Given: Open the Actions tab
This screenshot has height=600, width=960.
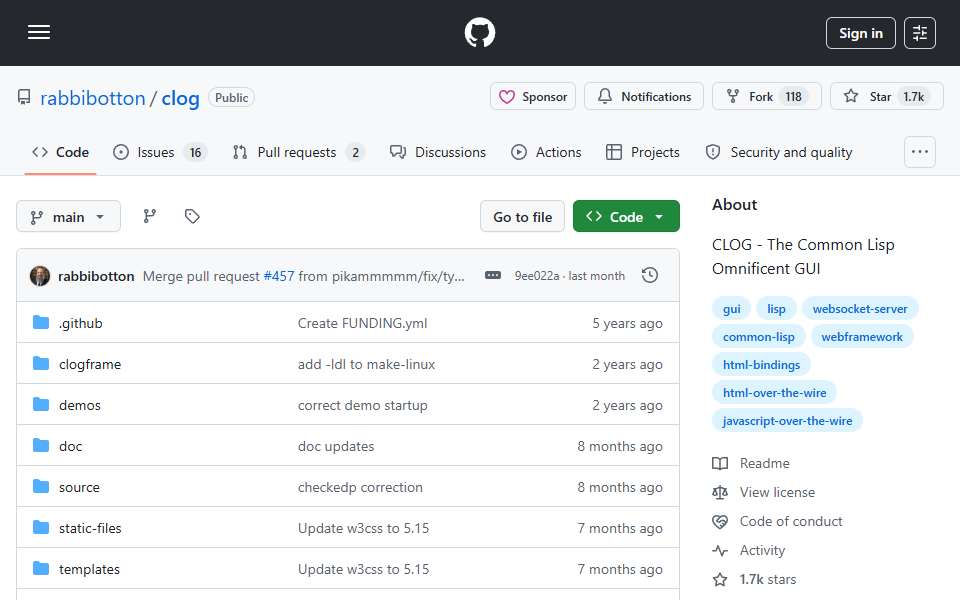Looking at the screenshot, I should [546, 152].
